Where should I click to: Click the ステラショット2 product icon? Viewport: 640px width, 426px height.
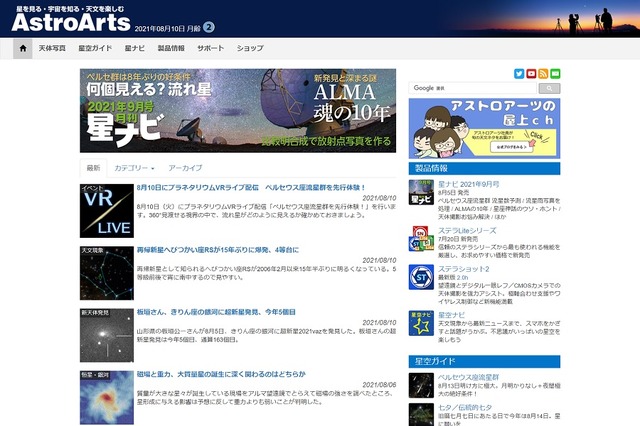pos(422,275)
